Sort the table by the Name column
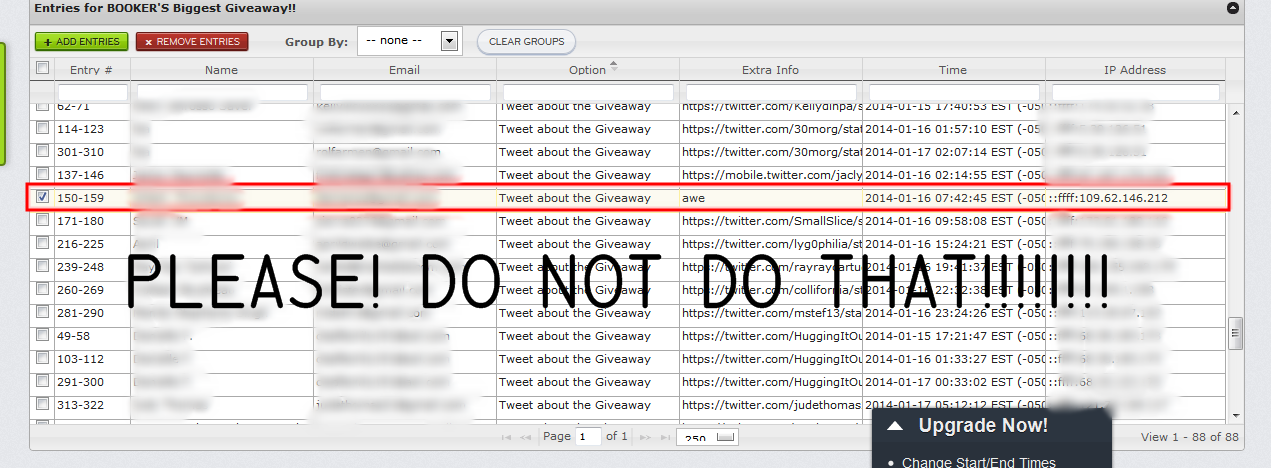The height and width of the screenshot is (468, 1271). click(x=221, y=70)
